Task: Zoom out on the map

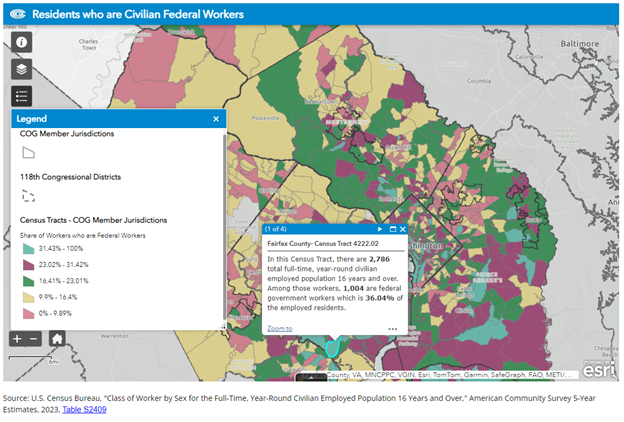Action: pos(35,338)
